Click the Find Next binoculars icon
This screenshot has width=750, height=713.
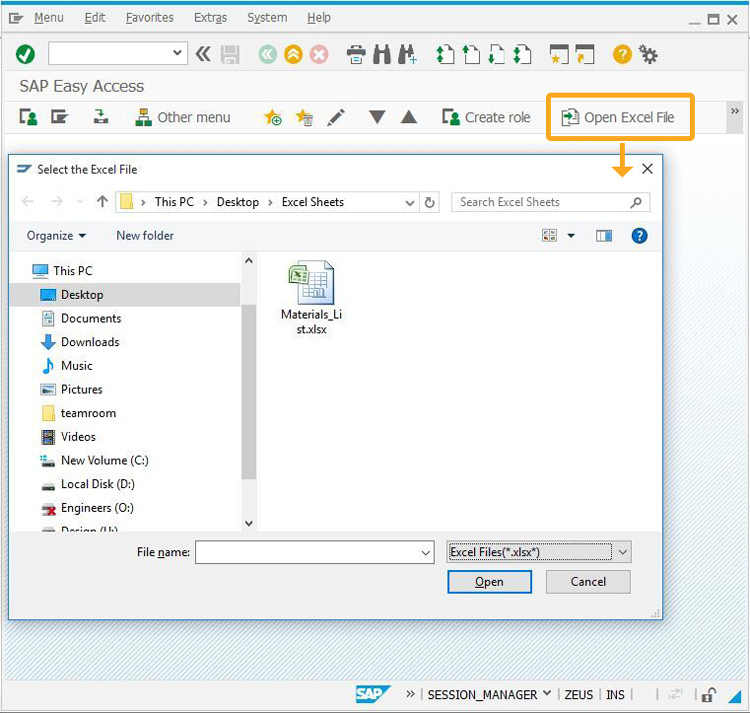(x=408, y=54)
